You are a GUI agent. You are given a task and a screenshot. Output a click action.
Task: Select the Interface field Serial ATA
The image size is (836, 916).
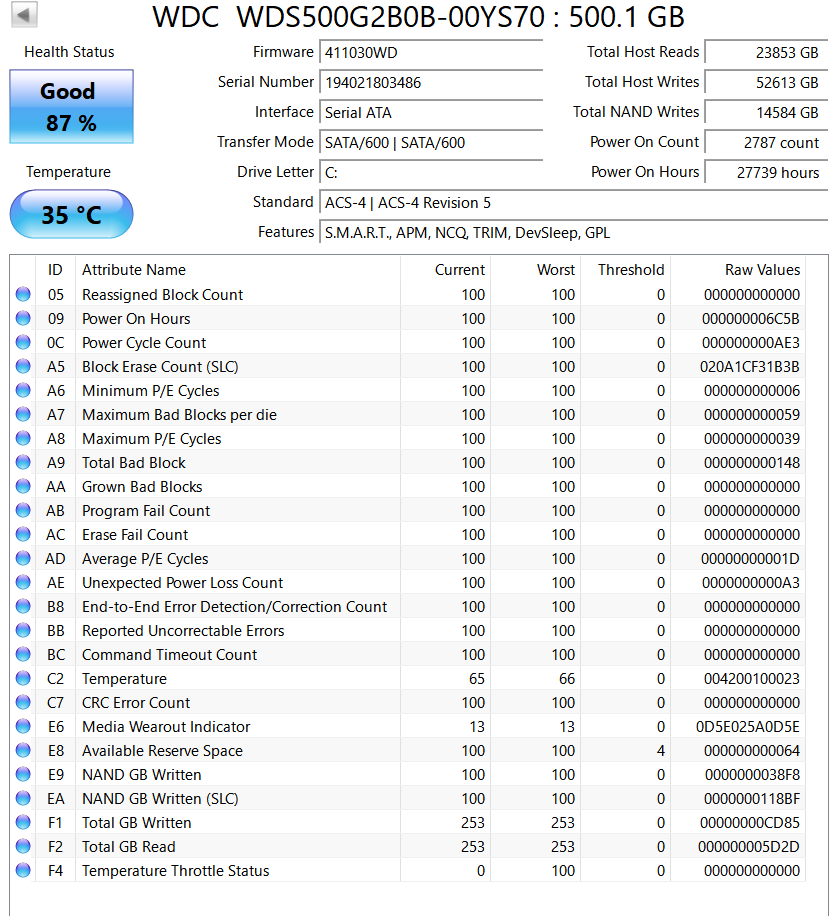431,113
